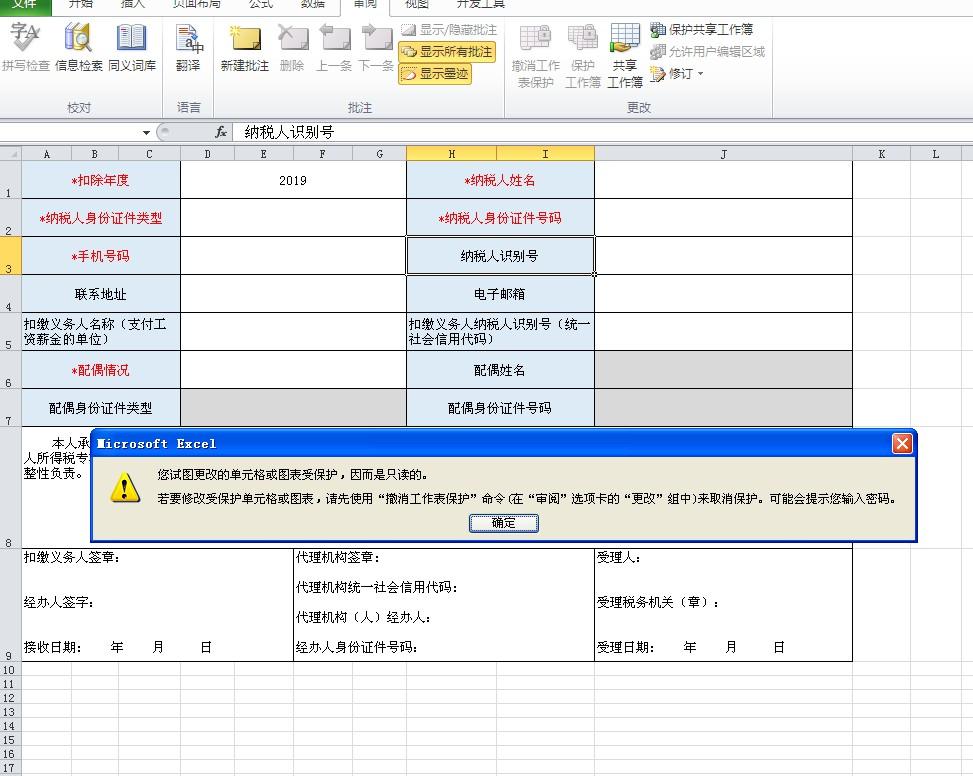The width and height of the screenshot is (973, 776).
Task: Click 确定 in the Excel warning dialog
Action: (x=503, y=523)
